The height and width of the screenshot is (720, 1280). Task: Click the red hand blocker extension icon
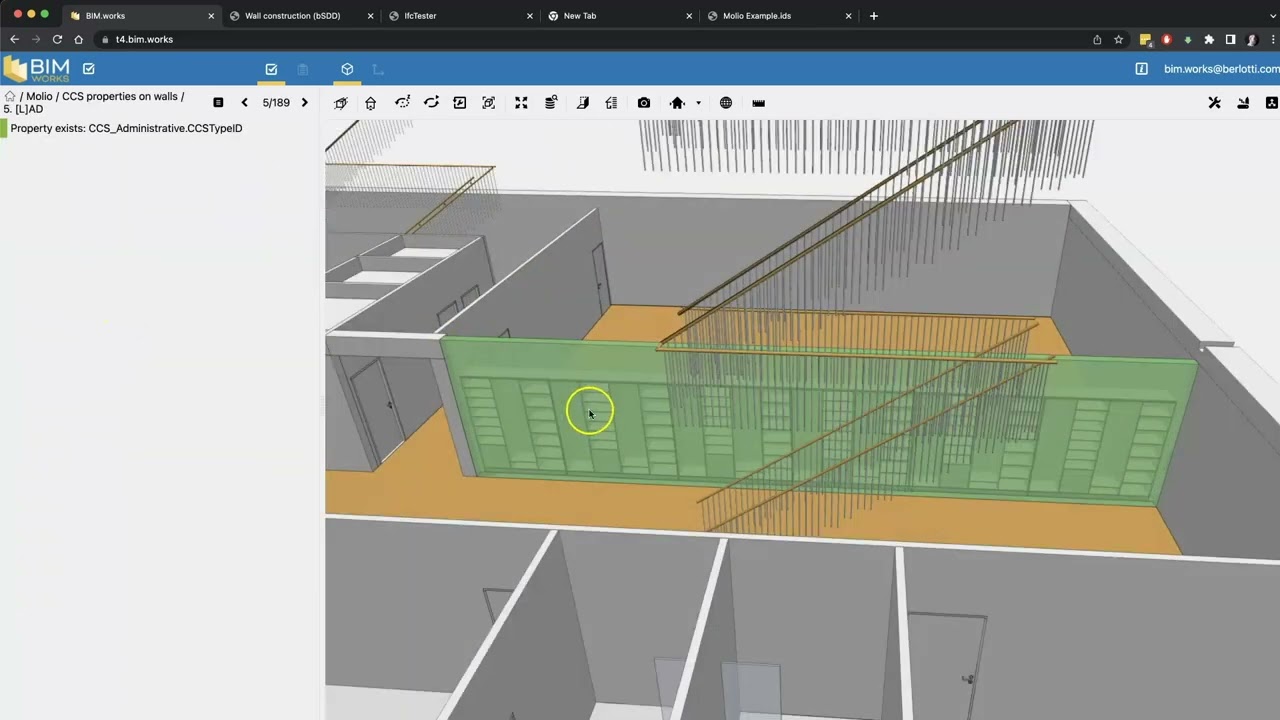[1166, 39]
